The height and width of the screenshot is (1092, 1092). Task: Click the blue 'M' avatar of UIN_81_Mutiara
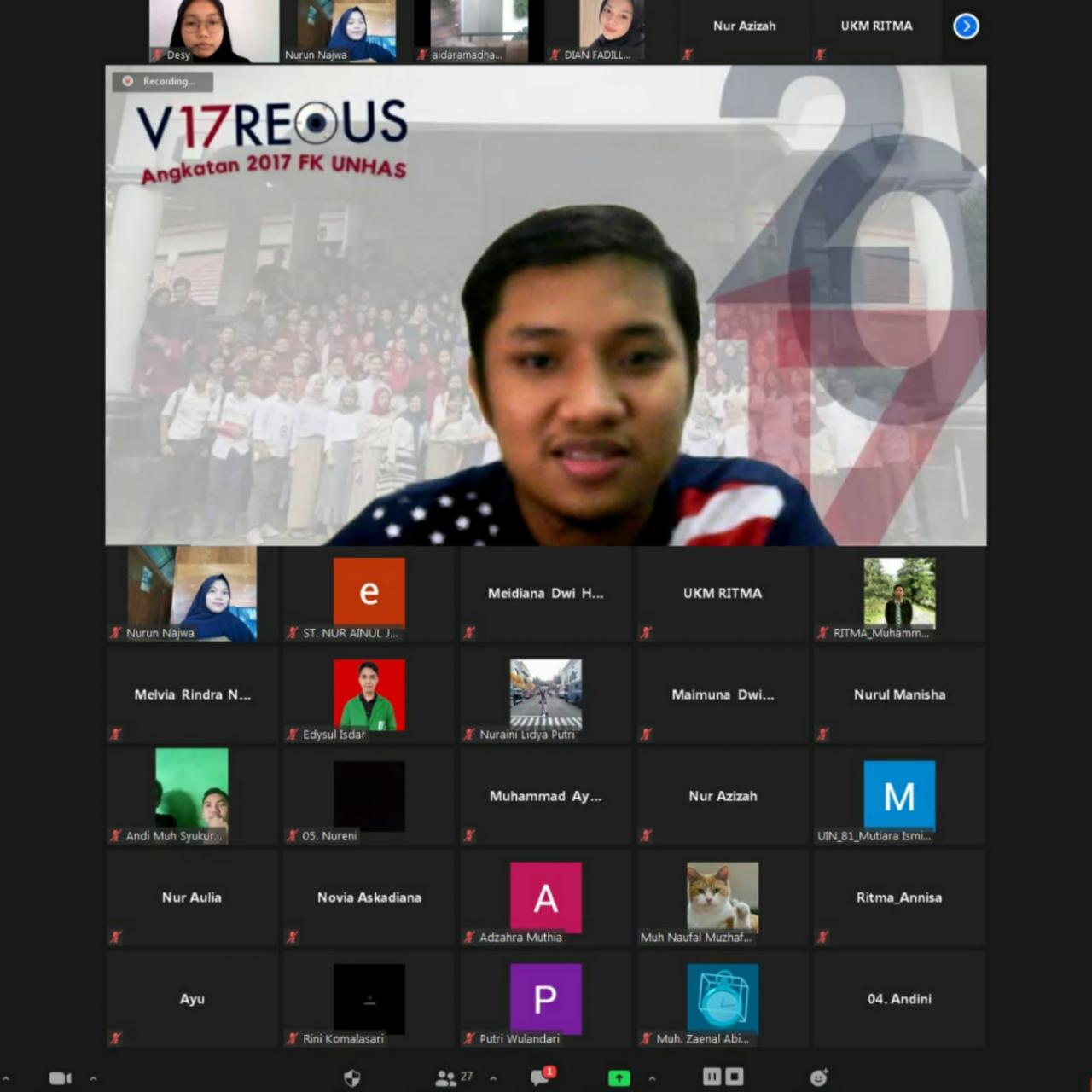899,796
